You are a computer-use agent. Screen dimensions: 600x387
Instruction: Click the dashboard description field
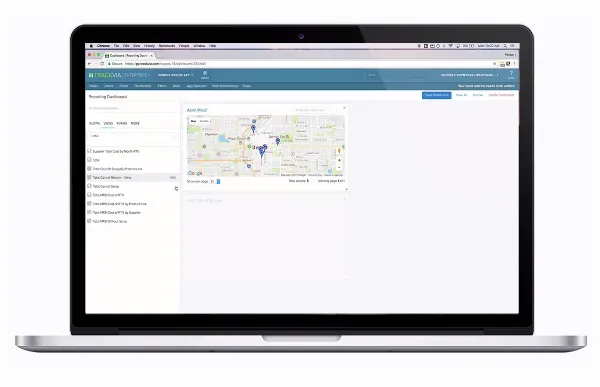pyautogui.click(x=132, y=108)
